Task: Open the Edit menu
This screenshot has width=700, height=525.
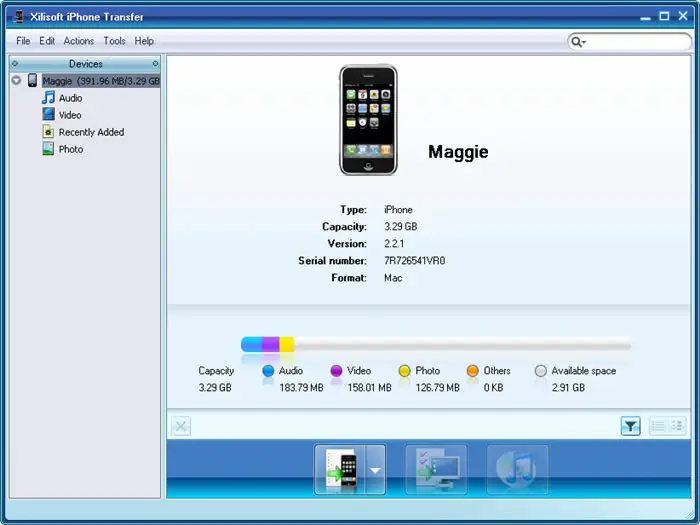Action: tap(47, 41)
